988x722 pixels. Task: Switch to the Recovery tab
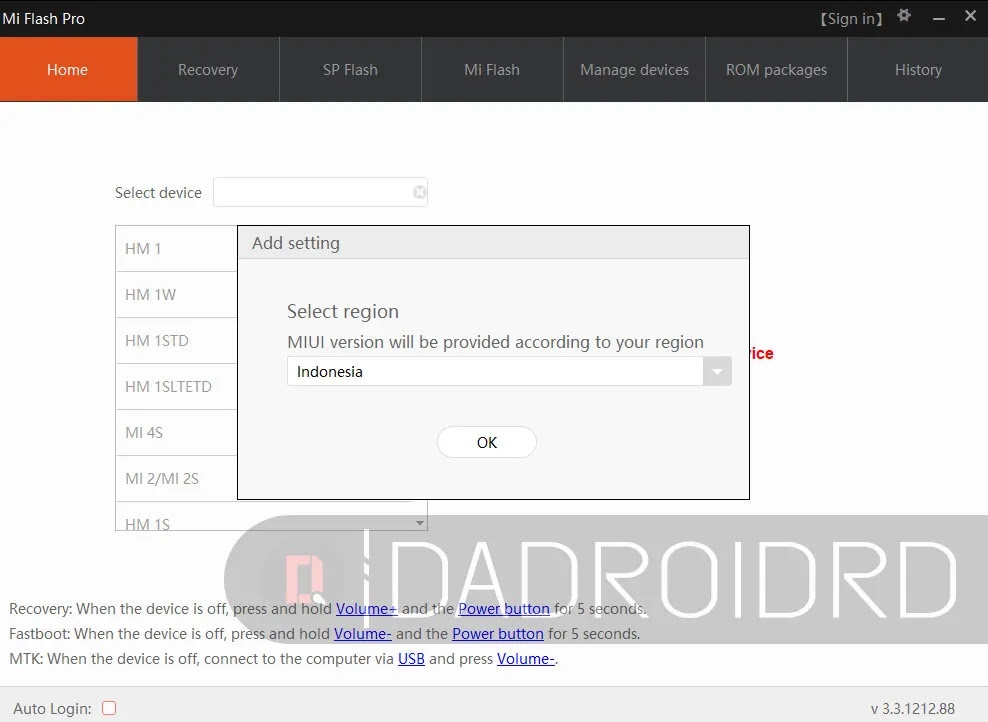(x=207, y=69)
